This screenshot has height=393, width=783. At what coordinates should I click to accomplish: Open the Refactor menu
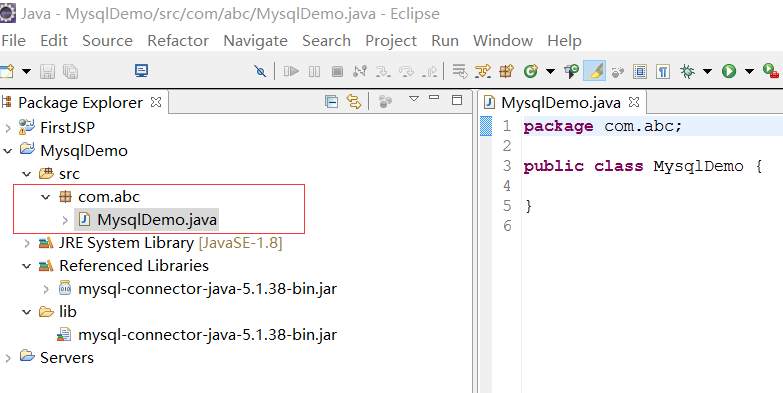(x=178, y=40)
